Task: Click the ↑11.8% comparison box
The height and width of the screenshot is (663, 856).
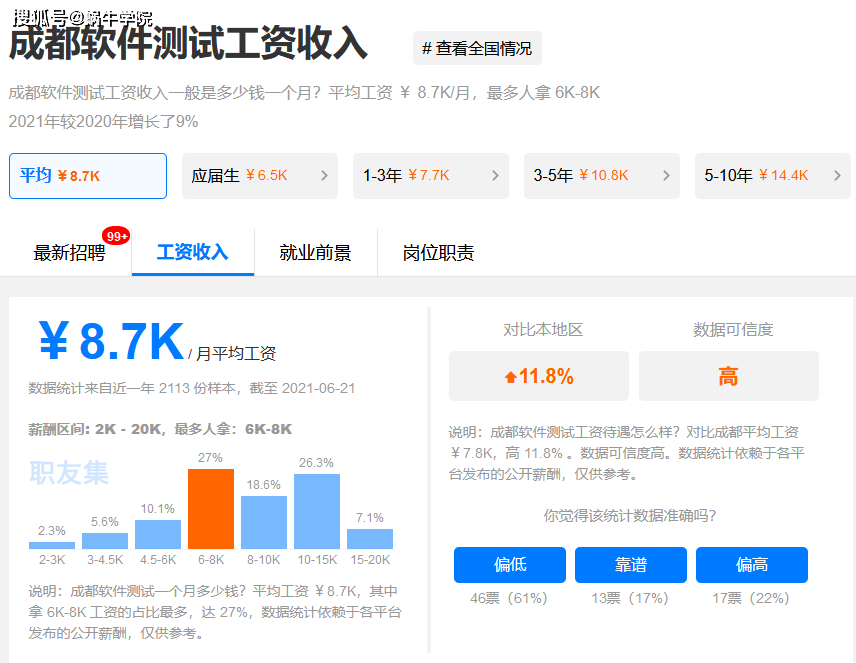Action: click(x=539, y=376)
